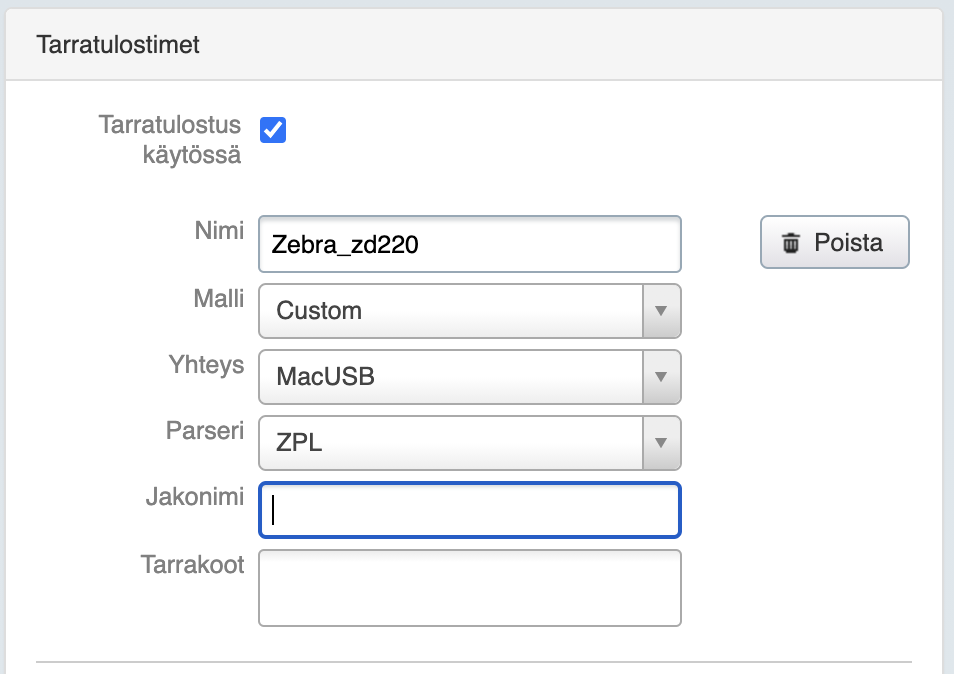Image resolution: width=954 pixels, height=674 pixels.
Task: Select the Malli field showing Custom
Action: click(450, 311)
